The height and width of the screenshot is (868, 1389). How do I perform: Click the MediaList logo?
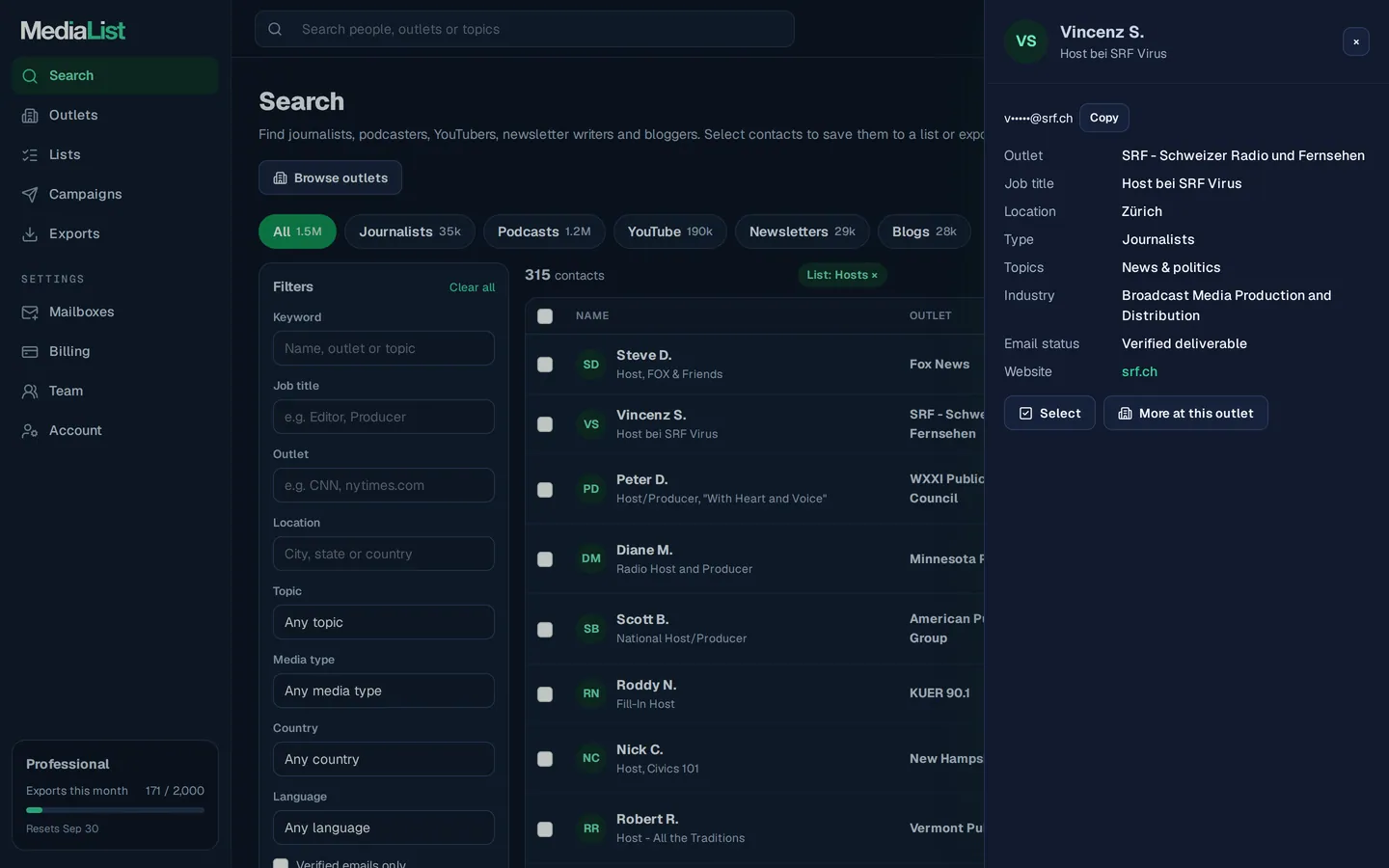coord(73,30)
